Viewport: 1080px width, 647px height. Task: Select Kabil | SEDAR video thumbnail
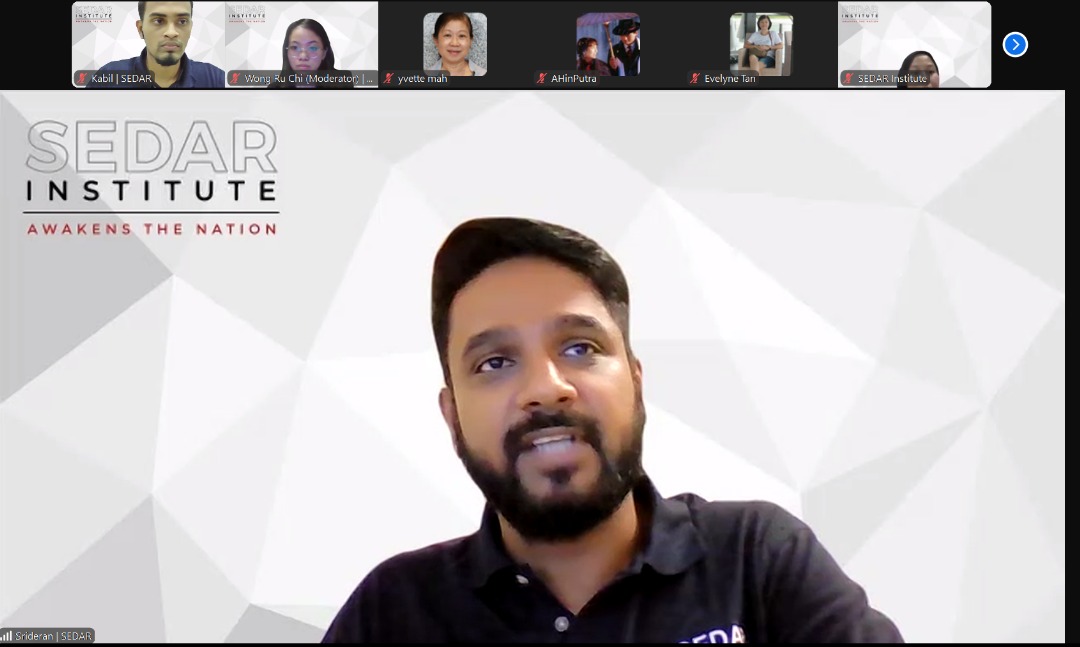coord(148,44)
